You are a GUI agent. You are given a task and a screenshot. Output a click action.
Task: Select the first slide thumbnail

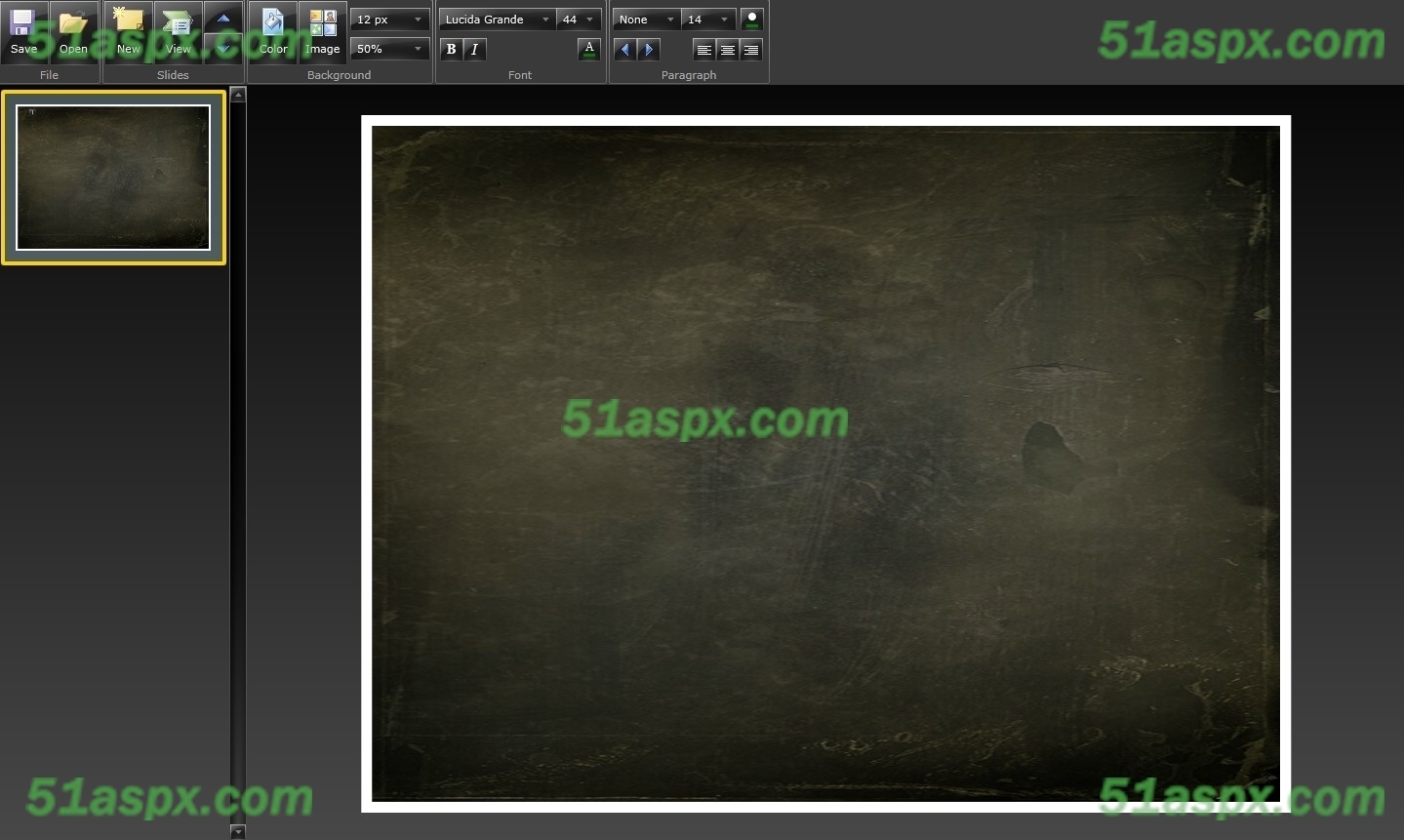(113, 178)
